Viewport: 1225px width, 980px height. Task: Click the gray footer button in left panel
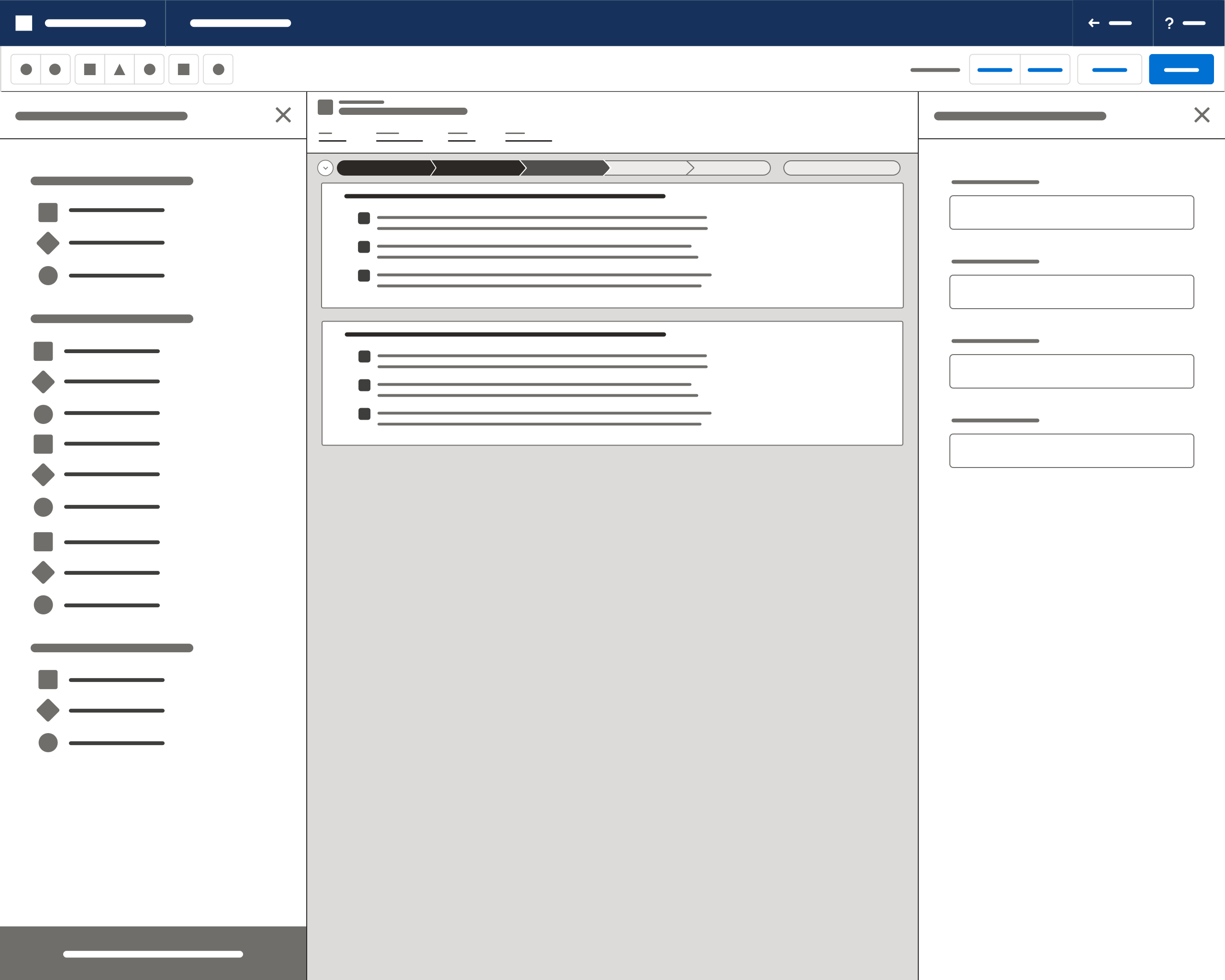153,953
